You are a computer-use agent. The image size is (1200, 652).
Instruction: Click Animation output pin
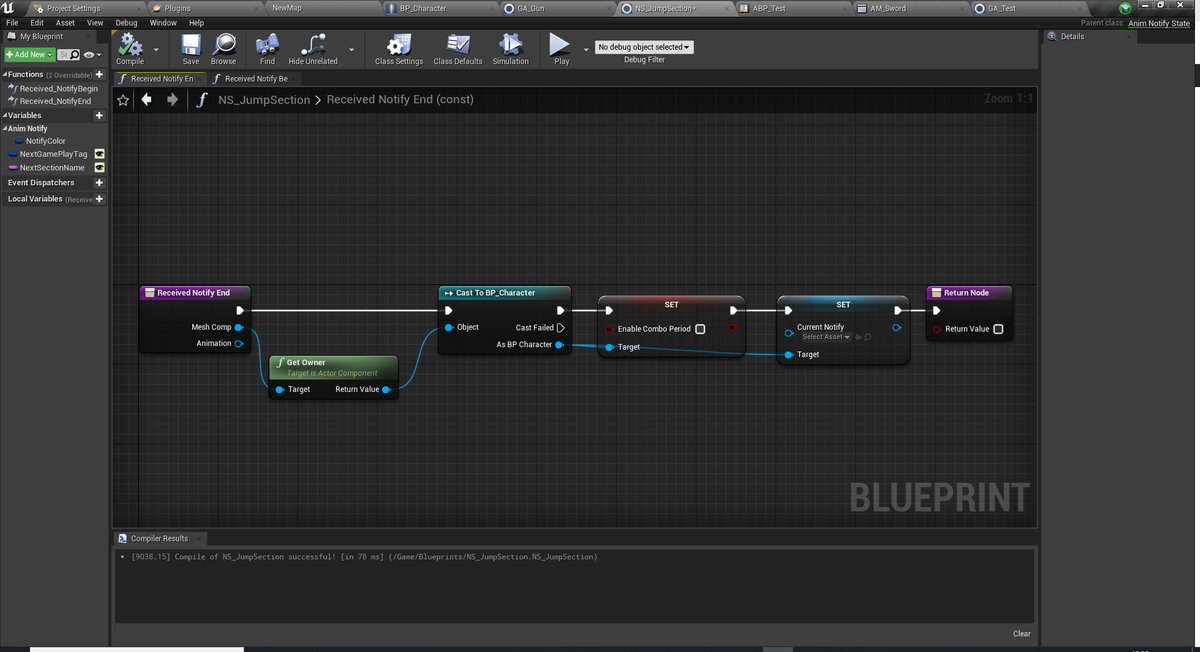pyautogui.click(x=239, y=344)
